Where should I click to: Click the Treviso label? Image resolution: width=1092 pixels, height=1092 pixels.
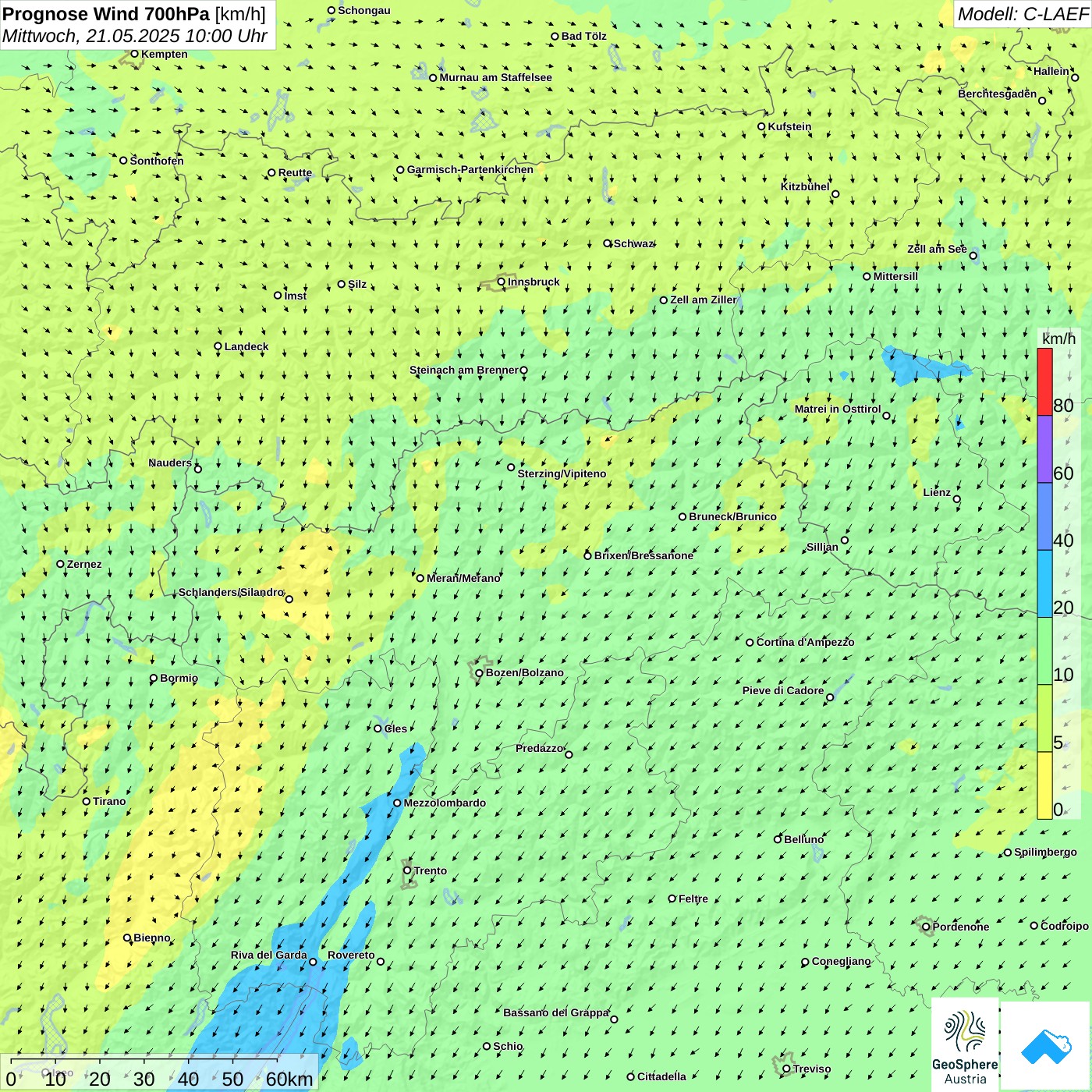pos(812,1069)
